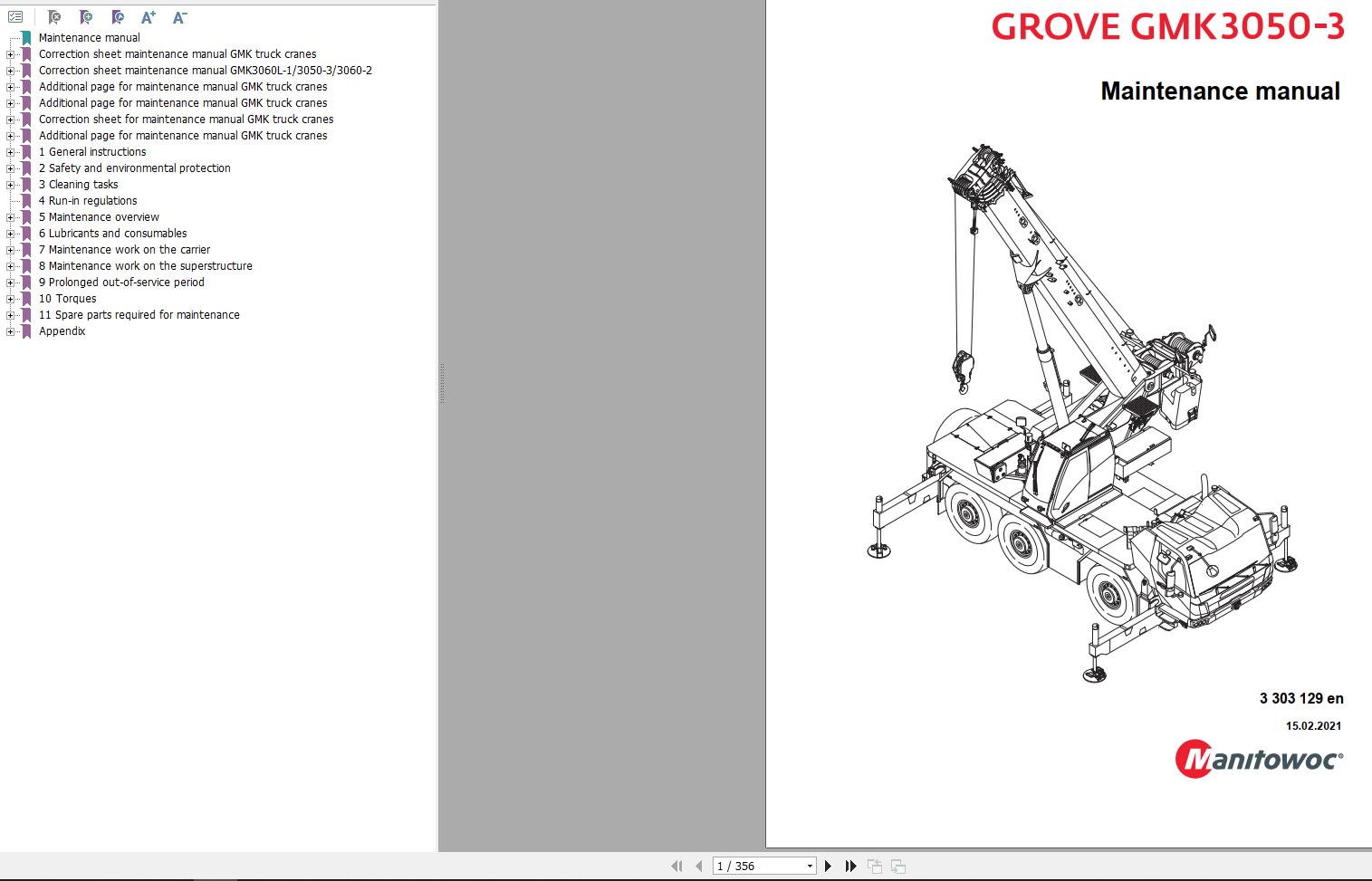Expand 8 Maintenance work on the superstructure

click(x=10, y=266)
